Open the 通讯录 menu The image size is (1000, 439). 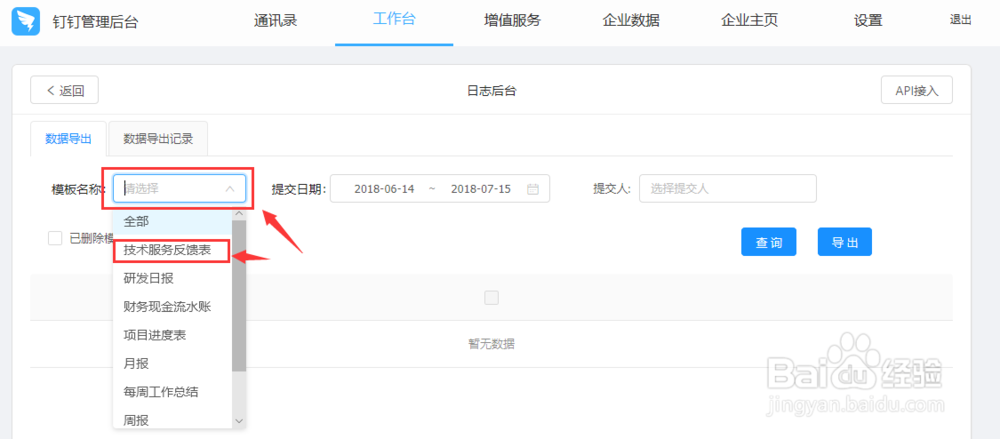tap(275, 20)
